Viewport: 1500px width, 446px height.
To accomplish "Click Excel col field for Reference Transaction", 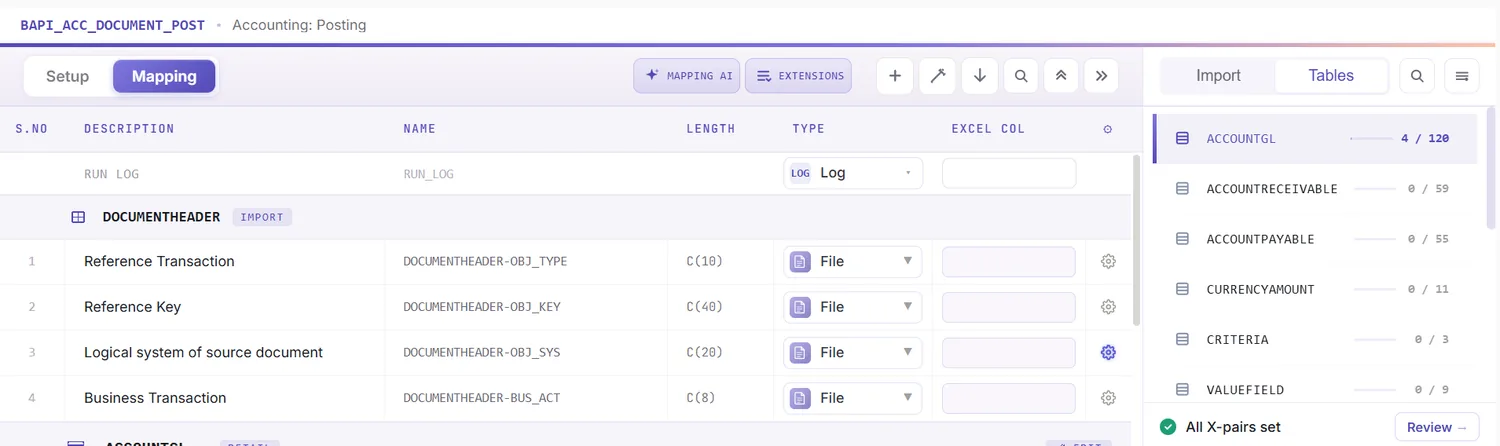I will [1009, 261].
